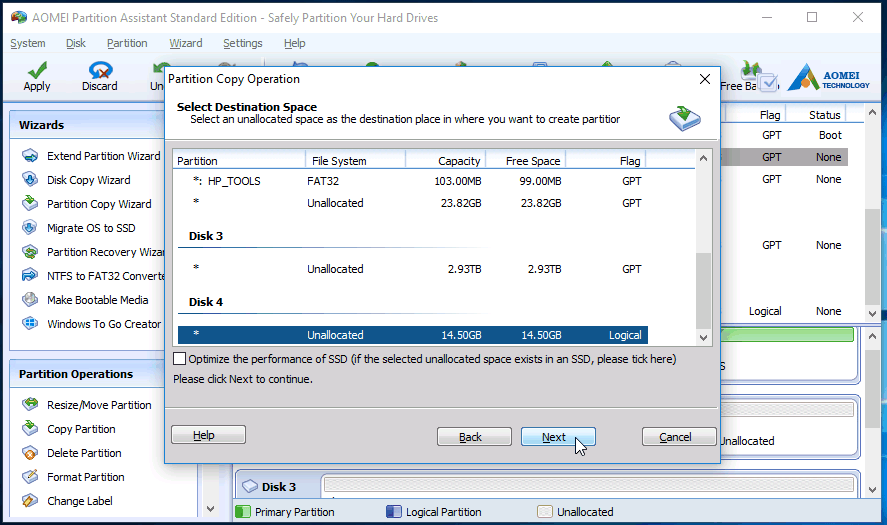The height and width of the screenshot is (525, 887).
Task: Open the Disk menu
Action: [x=76, y=43]
